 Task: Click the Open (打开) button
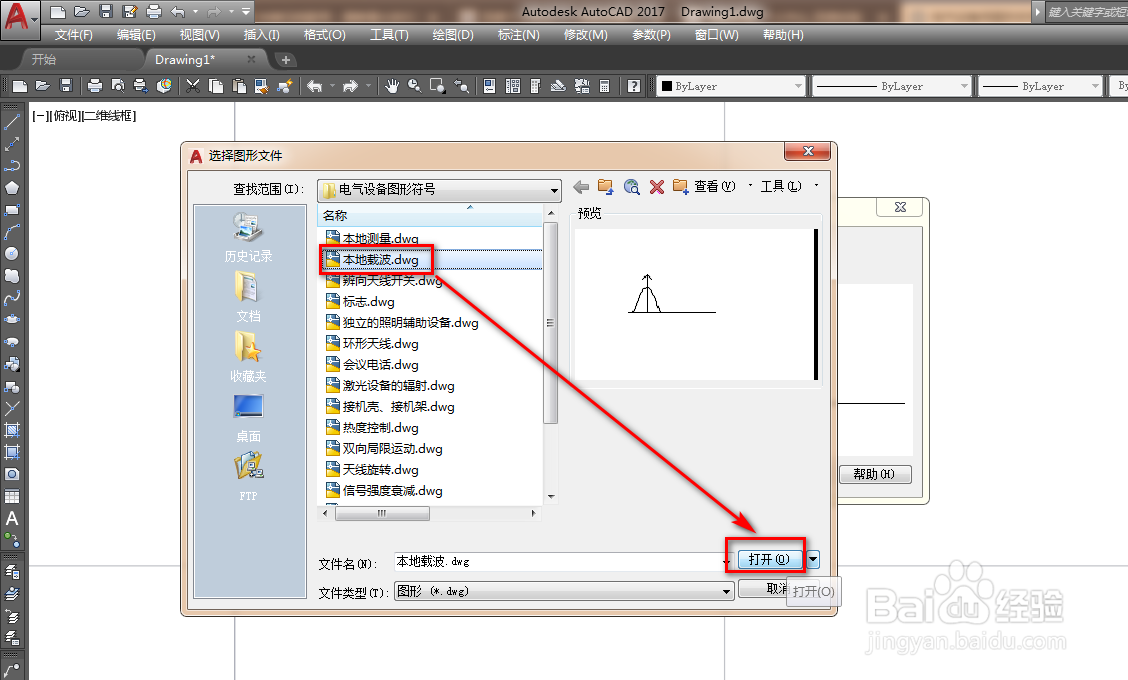(x=769, y=559)
